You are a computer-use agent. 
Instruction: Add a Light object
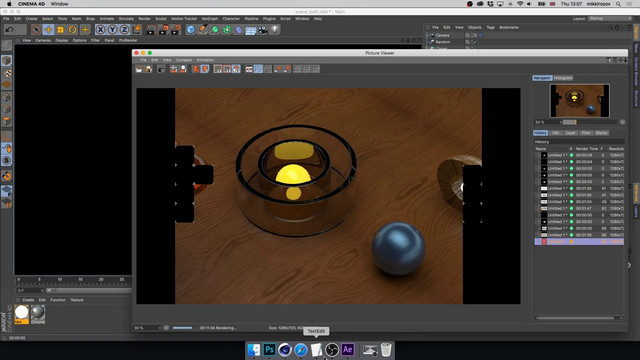275,29
